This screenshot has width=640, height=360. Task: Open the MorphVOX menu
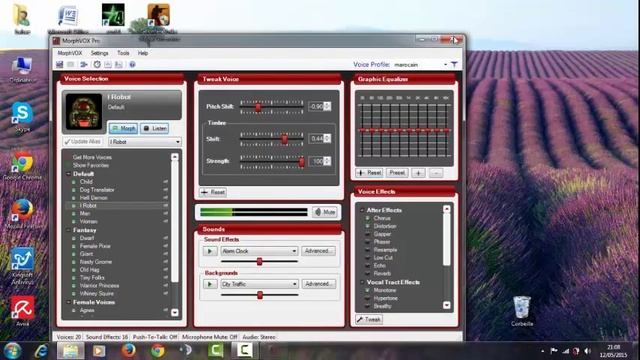point(70,53)
